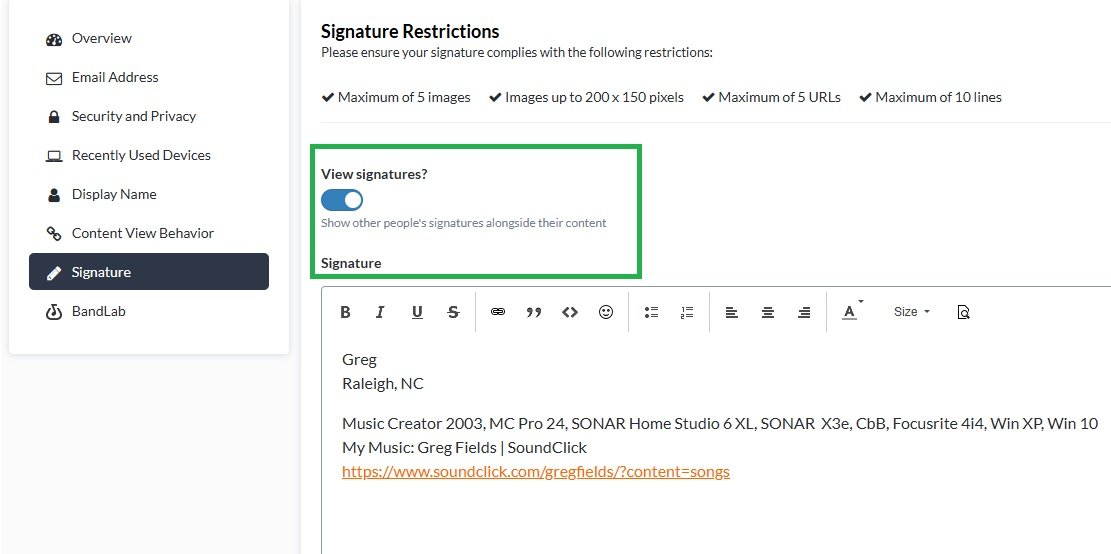Click in the signature text after Raleigh, NC
The width and height of the screenshot is (1111, 554).
[427, 384]
